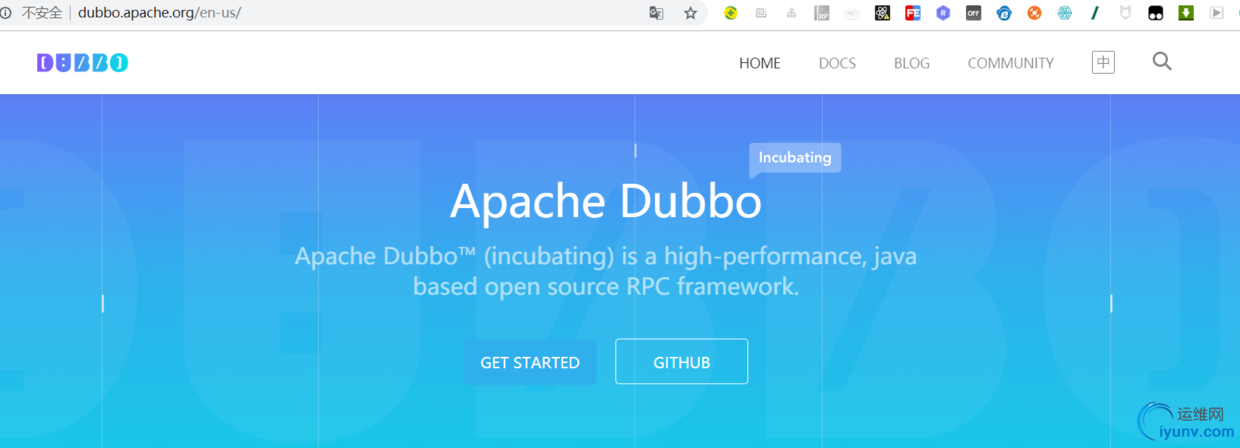Open the Tampermonkey extension icon
The image size is (1240, 448).
1155,13
